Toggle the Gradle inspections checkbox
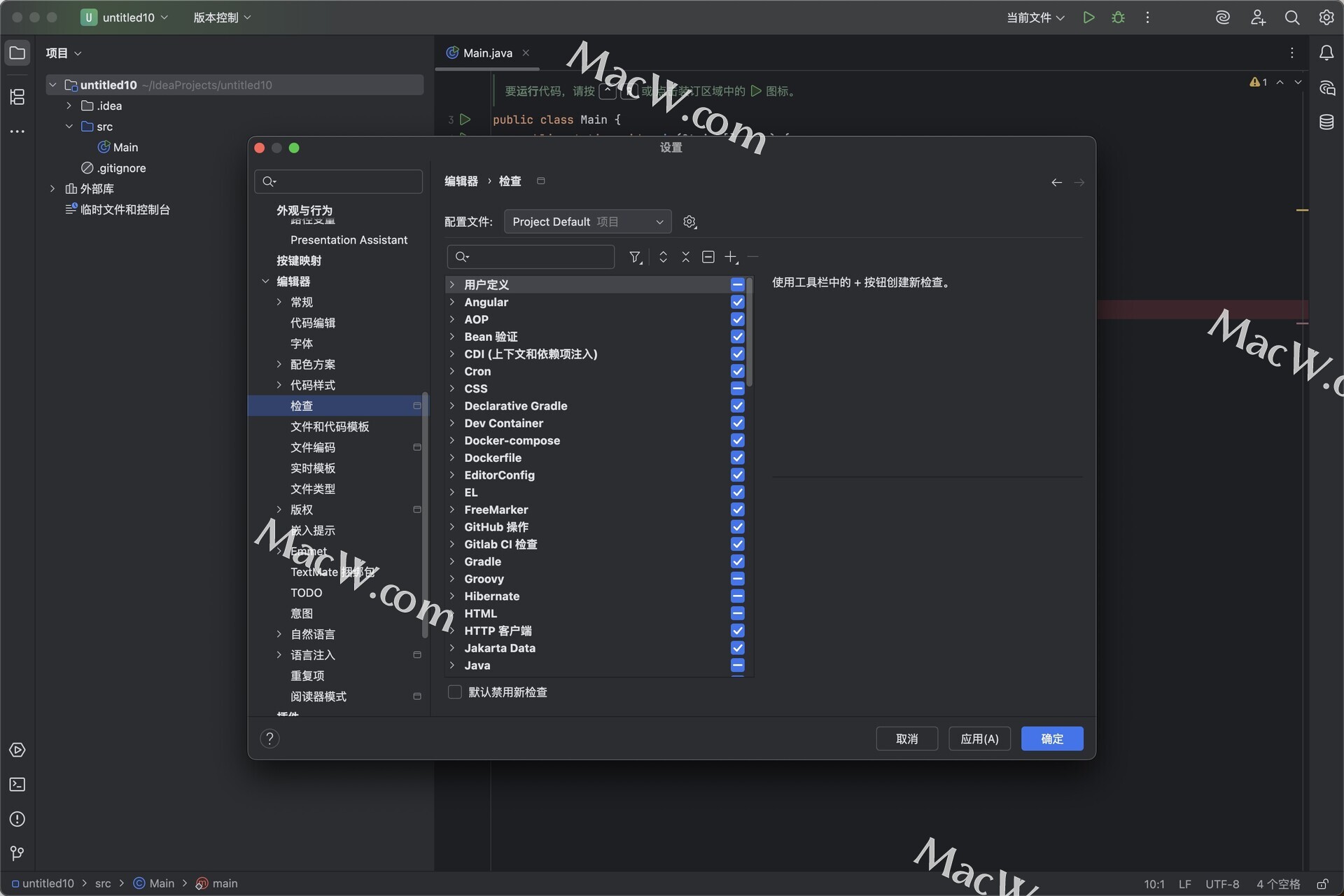The width and height of the screenshot is (1344, 896). [738, 561]
